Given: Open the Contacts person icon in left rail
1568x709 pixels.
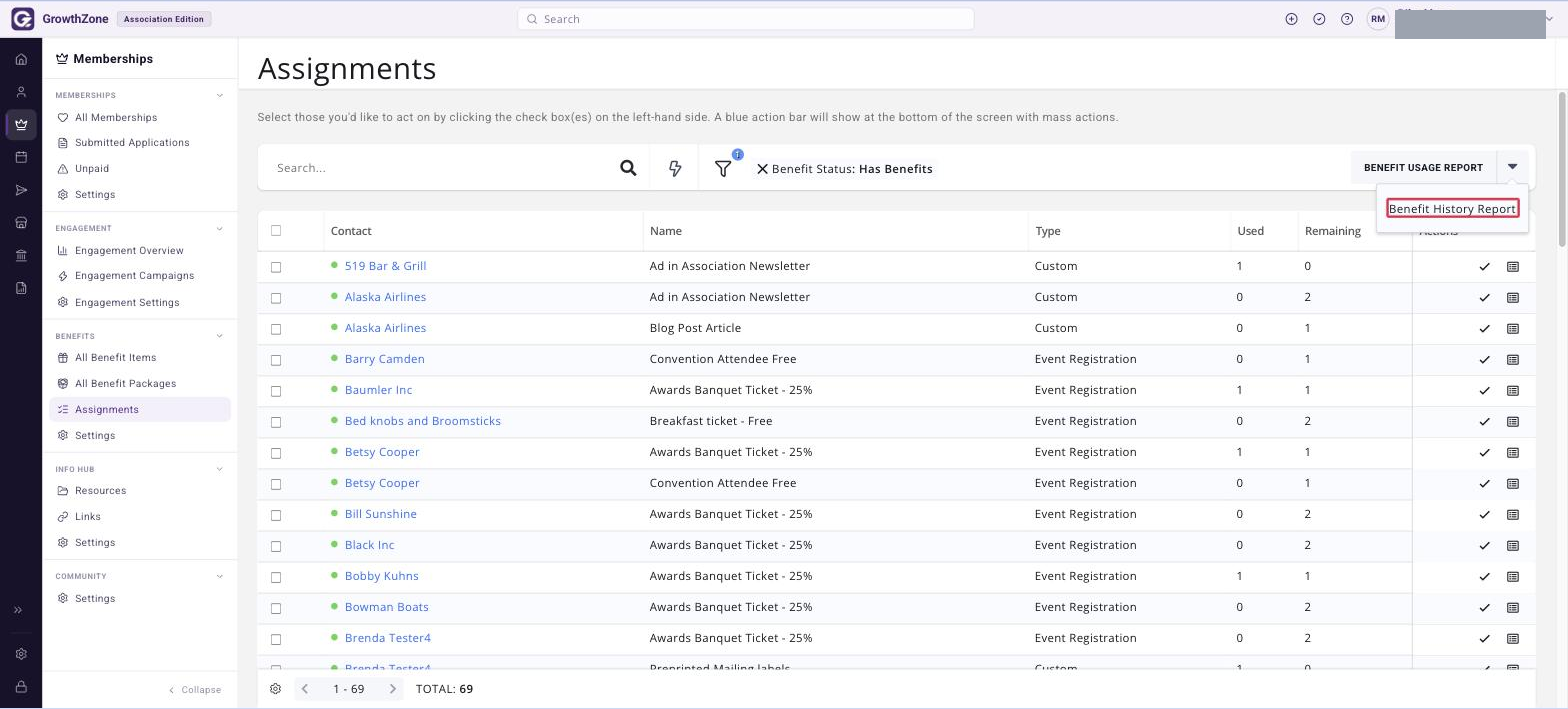Looking at the screenshot, I should click(x=21, y=92).
